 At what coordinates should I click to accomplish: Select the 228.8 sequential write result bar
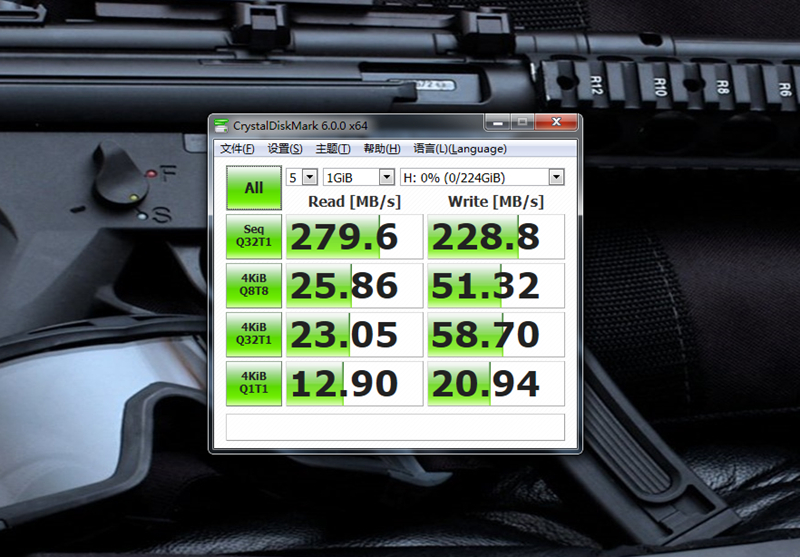495,237
